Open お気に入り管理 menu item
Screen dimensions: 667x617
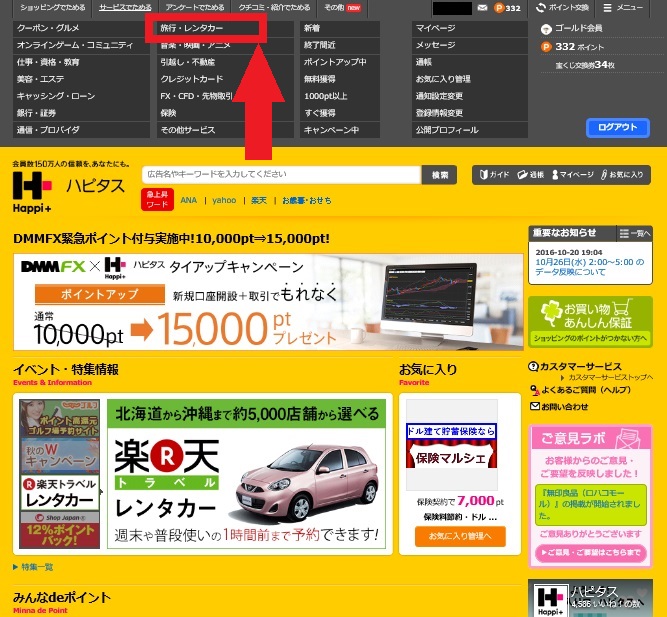470,79
